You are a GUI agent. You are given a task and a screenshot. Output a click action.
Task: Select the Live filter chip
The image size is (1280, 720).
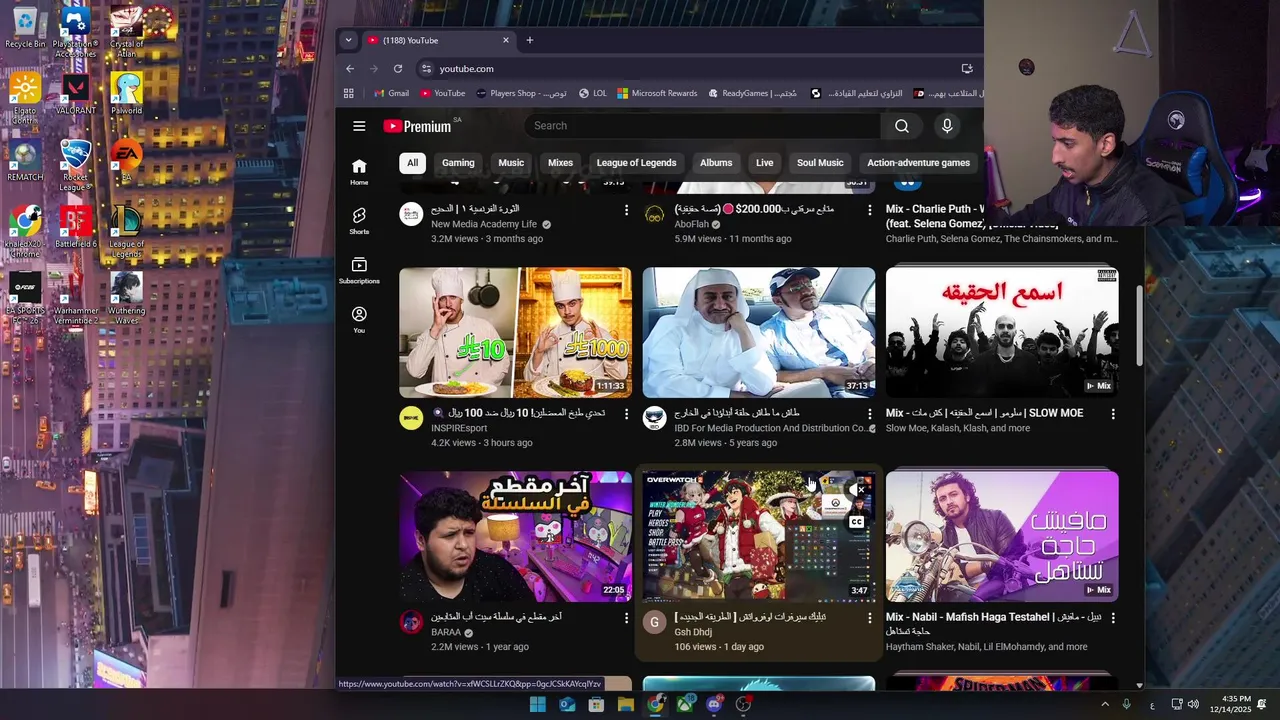point(764,163)
